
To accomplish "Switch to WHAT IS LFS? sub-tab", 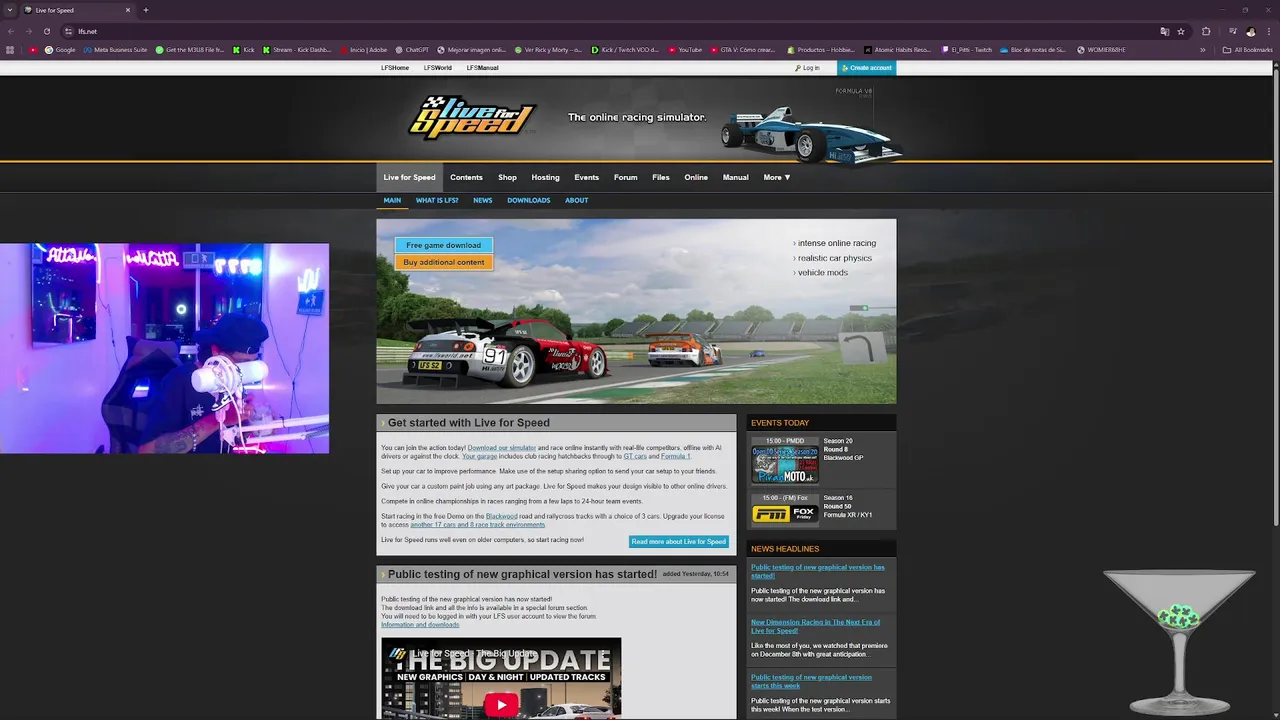I will click(437, 200).
